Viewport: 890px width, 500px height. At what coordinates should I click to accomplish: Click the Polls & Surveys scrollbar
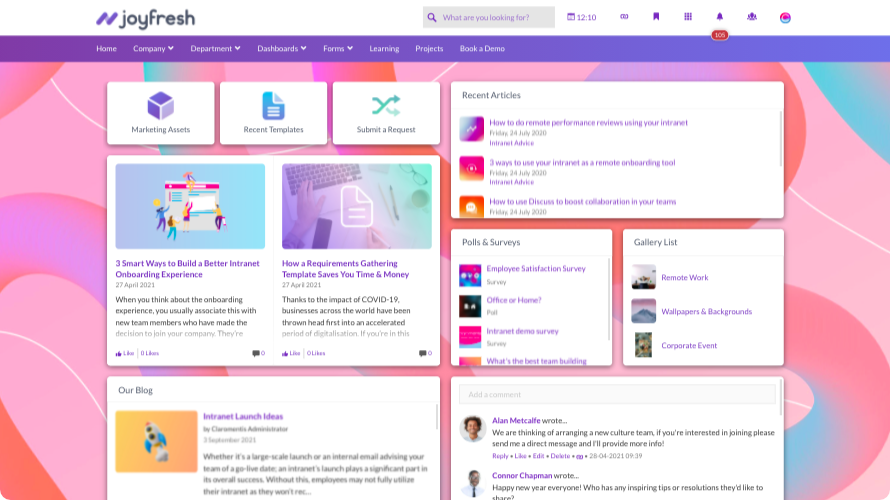pos(609,299)
